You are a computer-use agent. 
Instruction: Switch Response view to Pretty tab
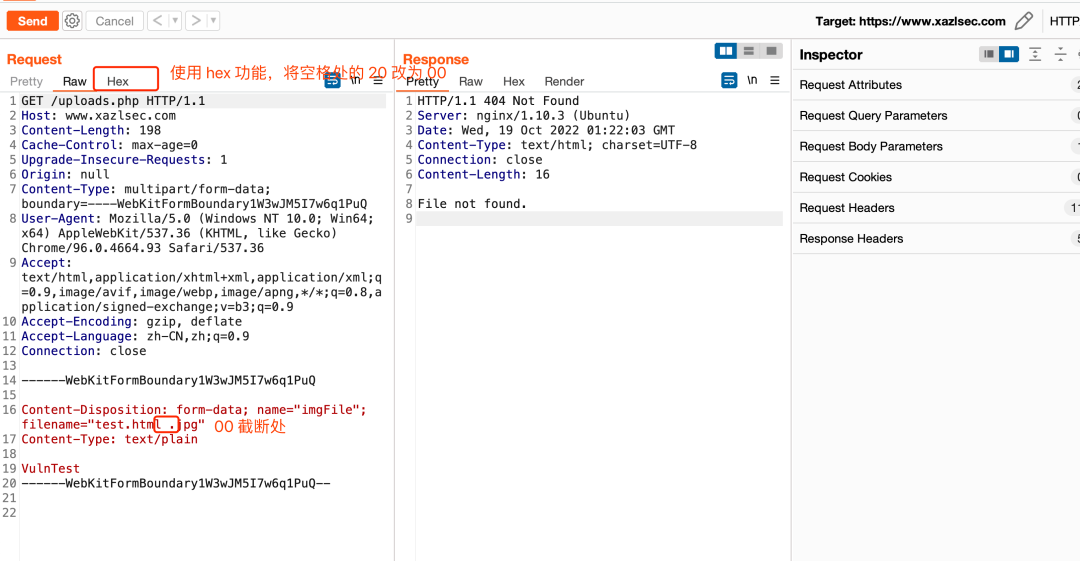click(422, 81)
